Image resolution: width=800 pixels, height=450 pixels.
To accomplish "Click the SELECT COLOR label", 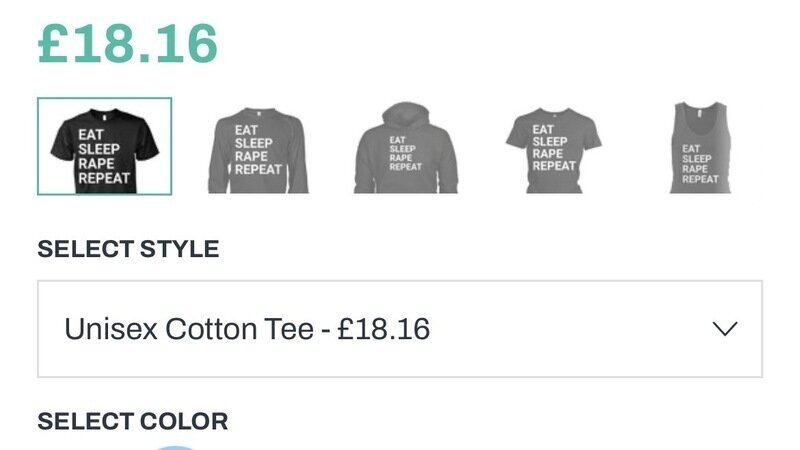I will pos(132,421).
